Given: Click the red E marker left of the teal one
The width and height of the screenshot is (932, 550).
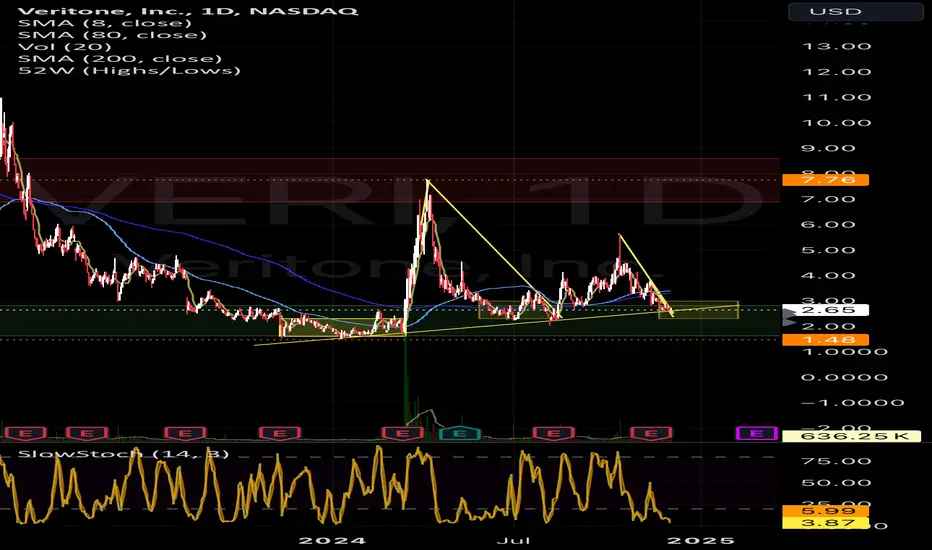Looking at the screenshot, I should point(402,433).
